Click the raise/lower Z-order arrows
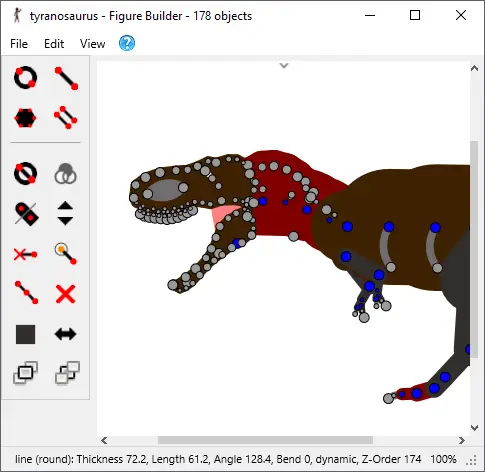Screen dimensions: 485x472 click(x=65, y=213)
